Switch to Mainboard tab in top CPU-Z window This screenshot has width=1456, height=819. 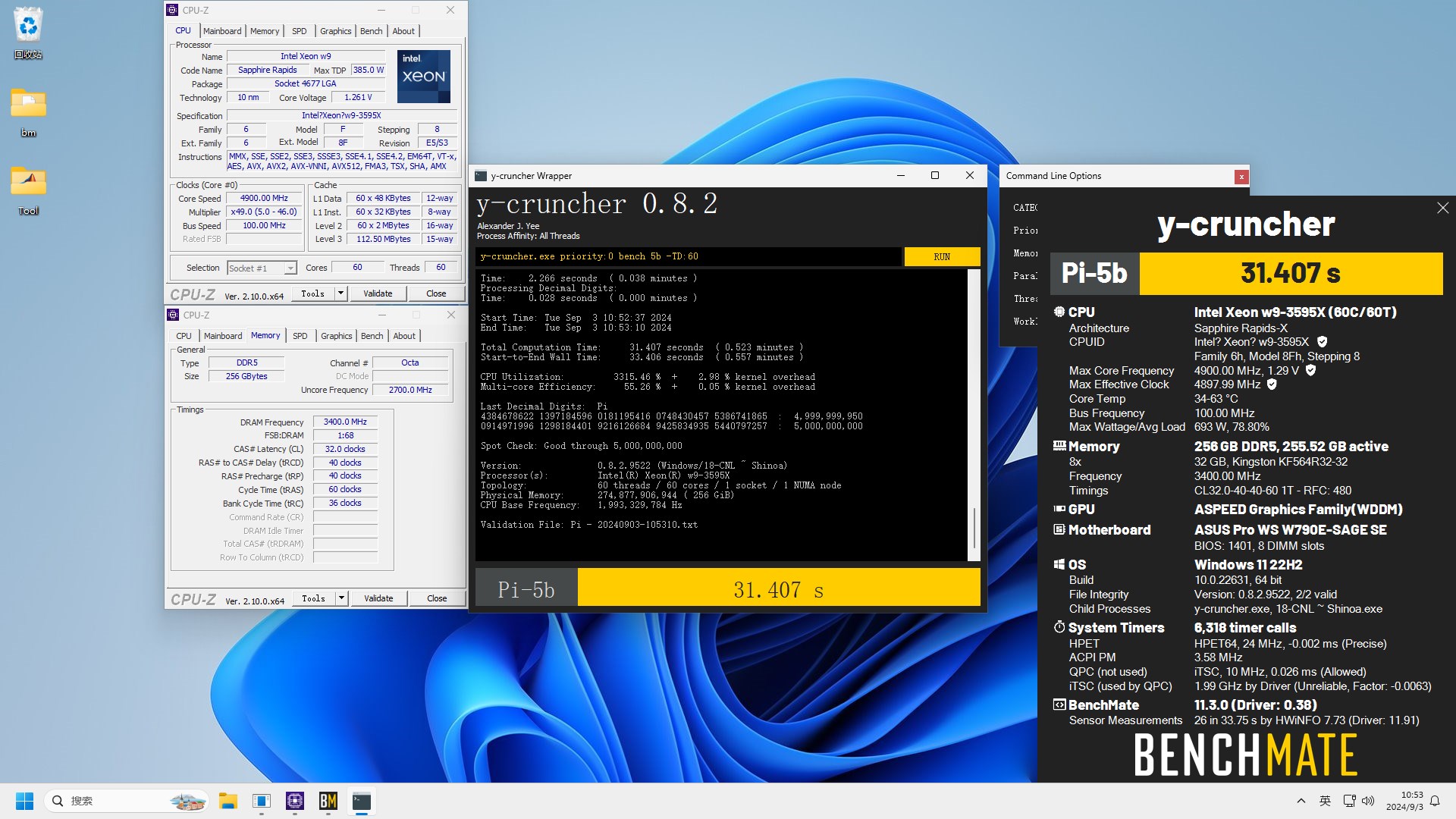222,31
